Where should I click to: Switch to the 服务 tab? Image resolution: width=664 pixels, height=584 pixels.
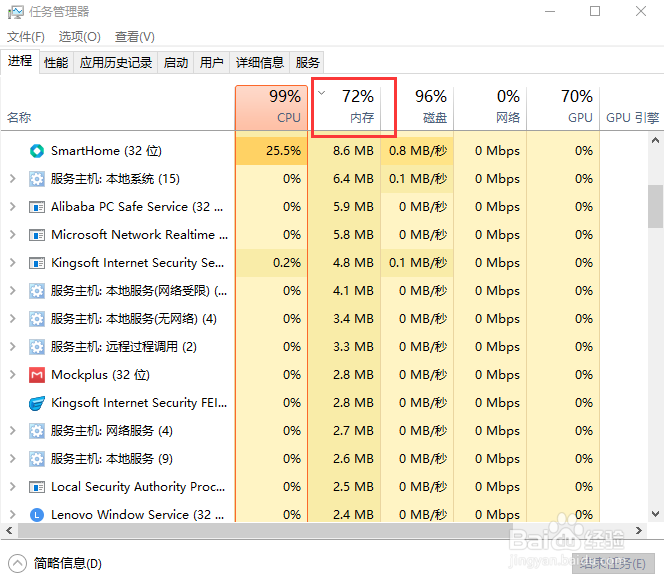pos(307,63)
